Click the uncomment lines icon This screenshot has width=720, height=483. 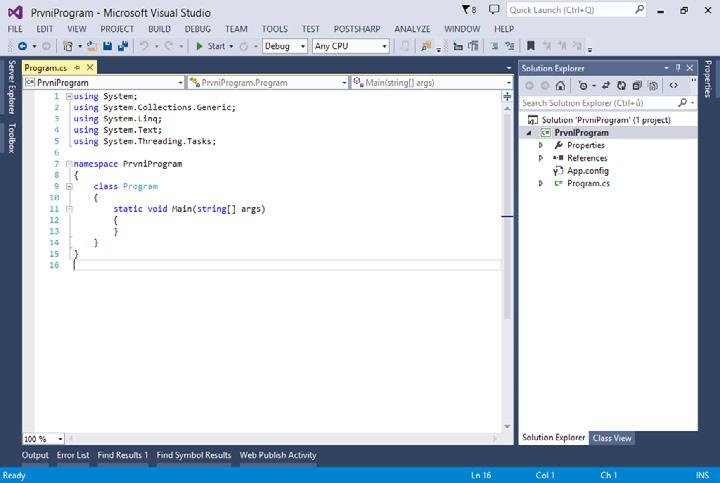510,46
